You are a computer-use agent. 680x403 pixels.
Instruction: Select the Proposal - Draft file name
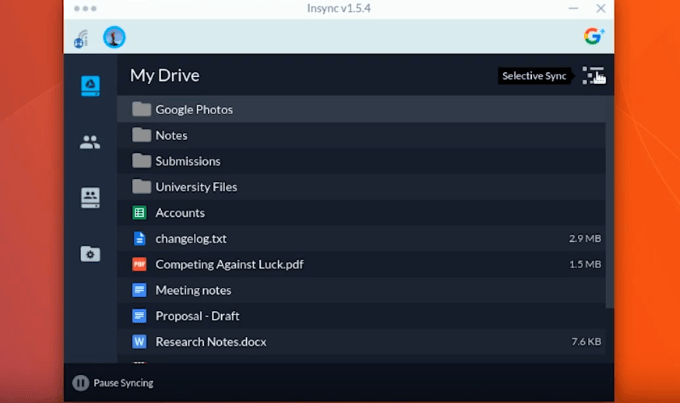point(197,316)
